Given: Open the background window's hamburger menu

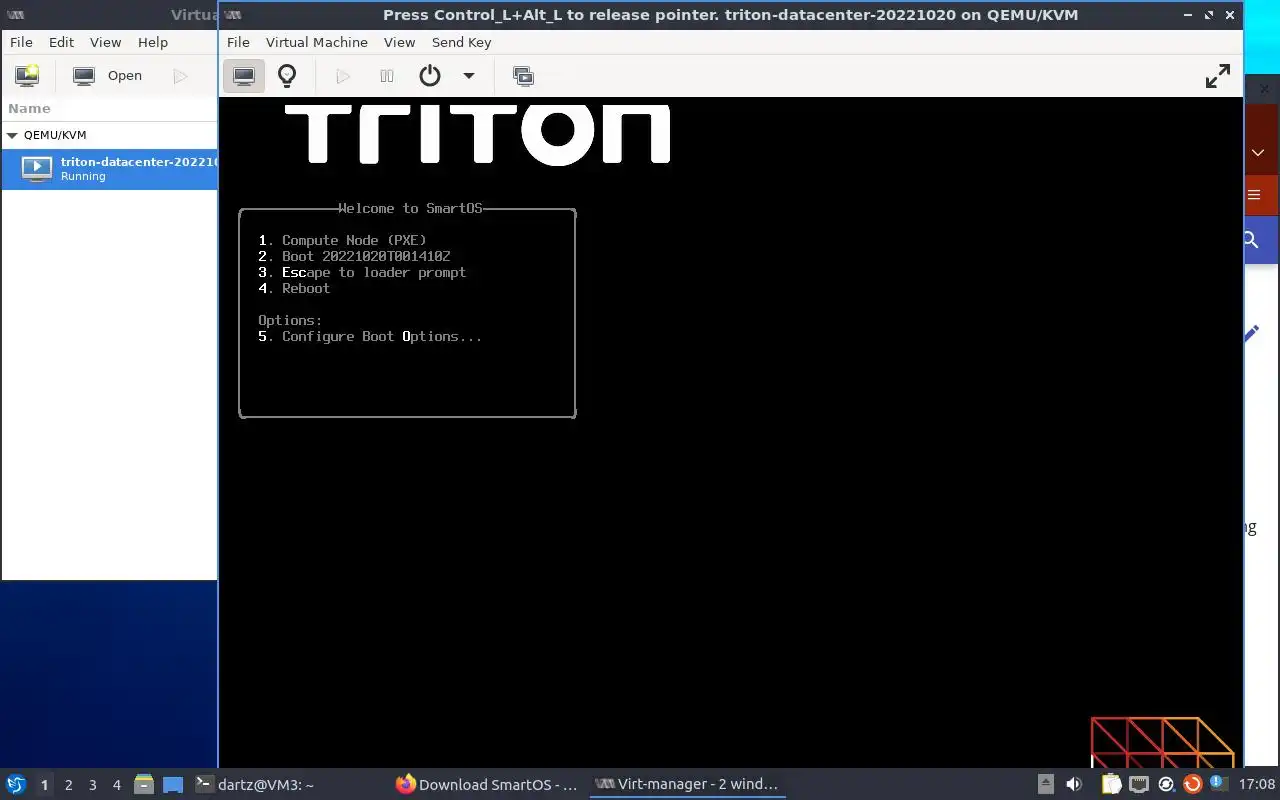Looking at the screenshot, I should point(1254,196).
